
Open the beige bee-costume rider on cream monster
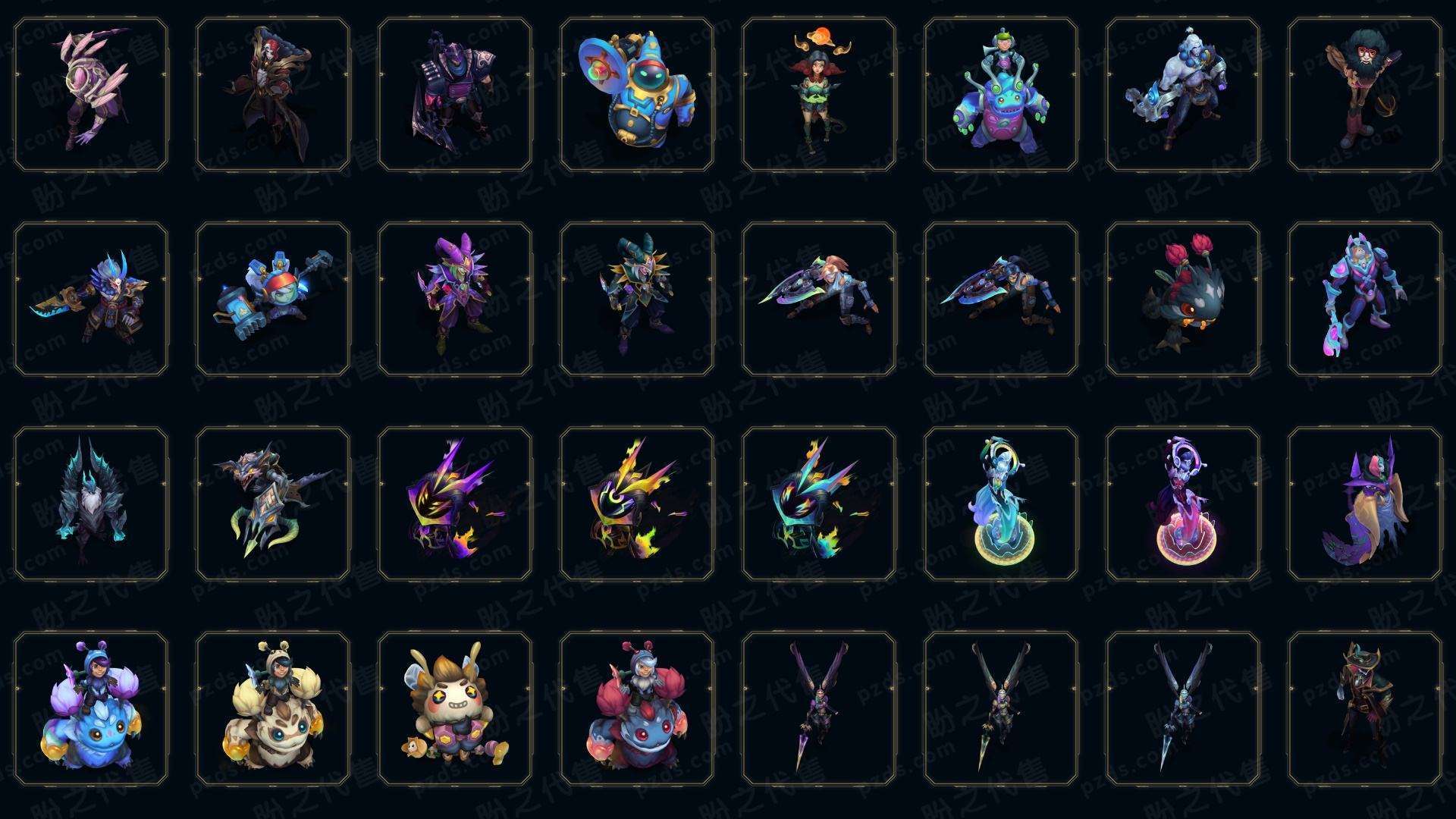pos(272,708)
